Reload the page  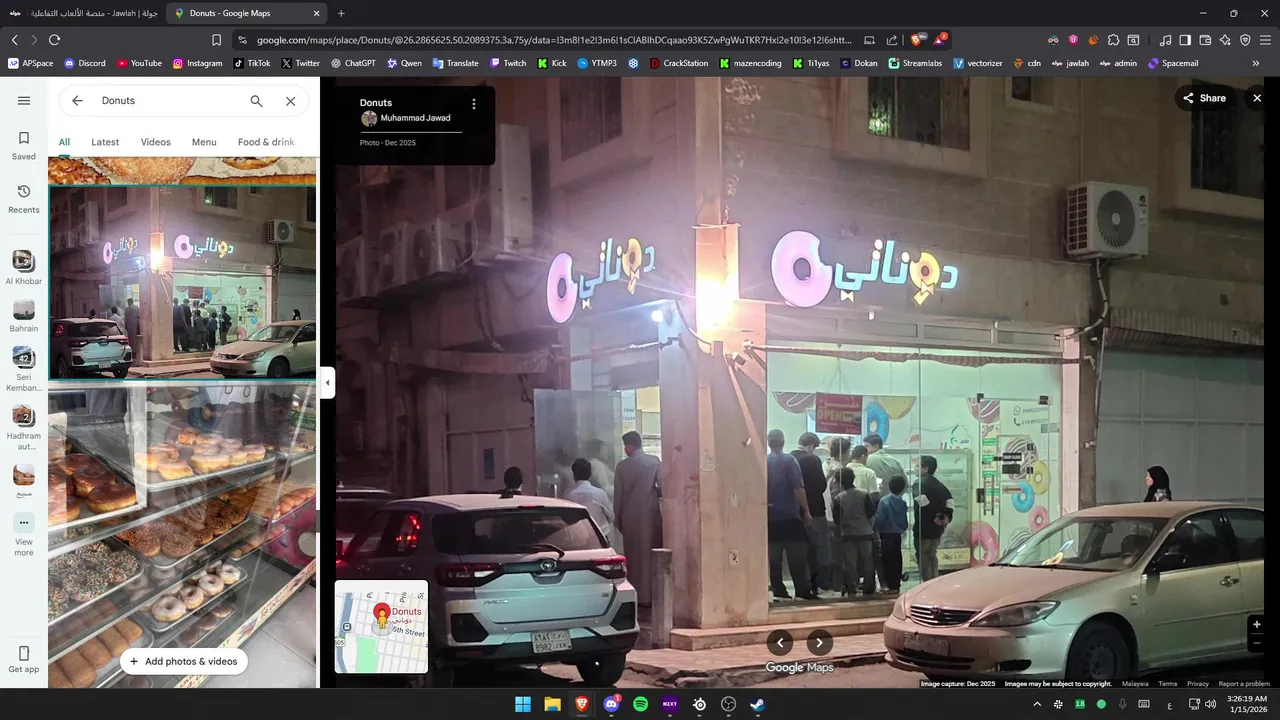tap(54, 40)
